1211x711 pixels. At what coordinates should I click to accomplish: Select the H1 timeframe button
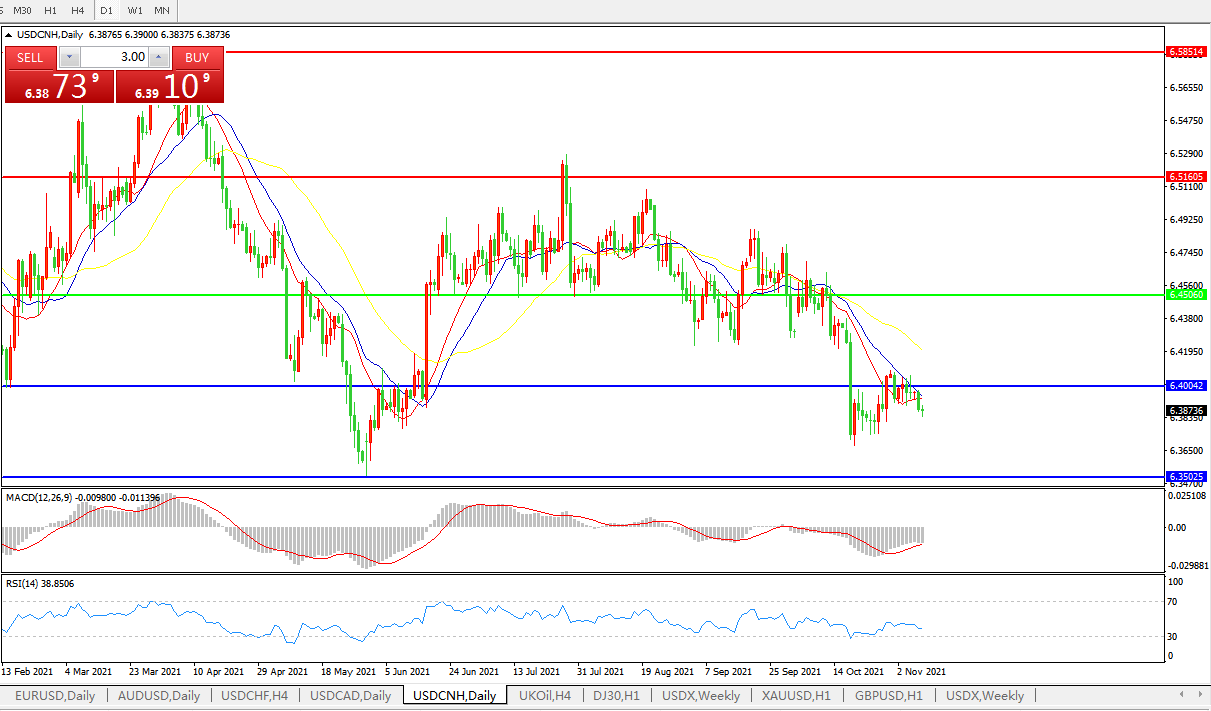[x=50, y=10]
